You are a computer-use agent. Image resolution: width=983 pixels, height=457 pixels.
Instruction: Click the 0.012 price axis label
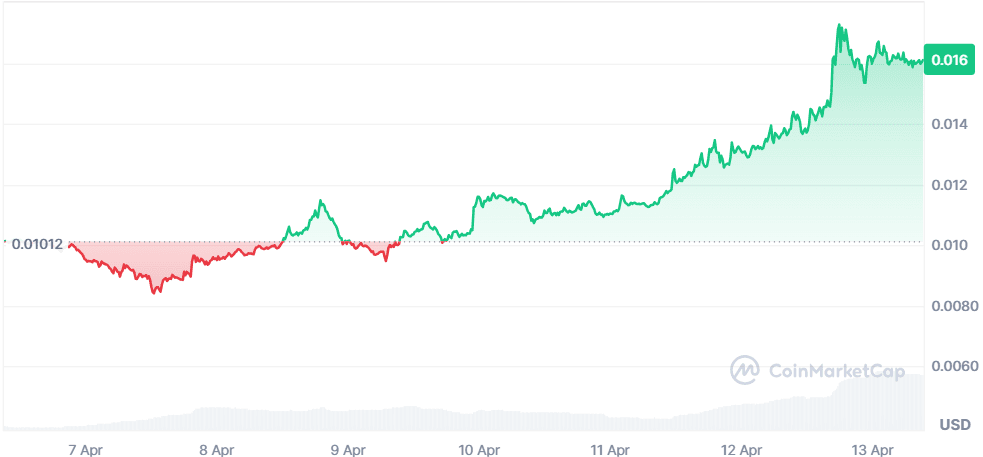(x=949, y=186)
